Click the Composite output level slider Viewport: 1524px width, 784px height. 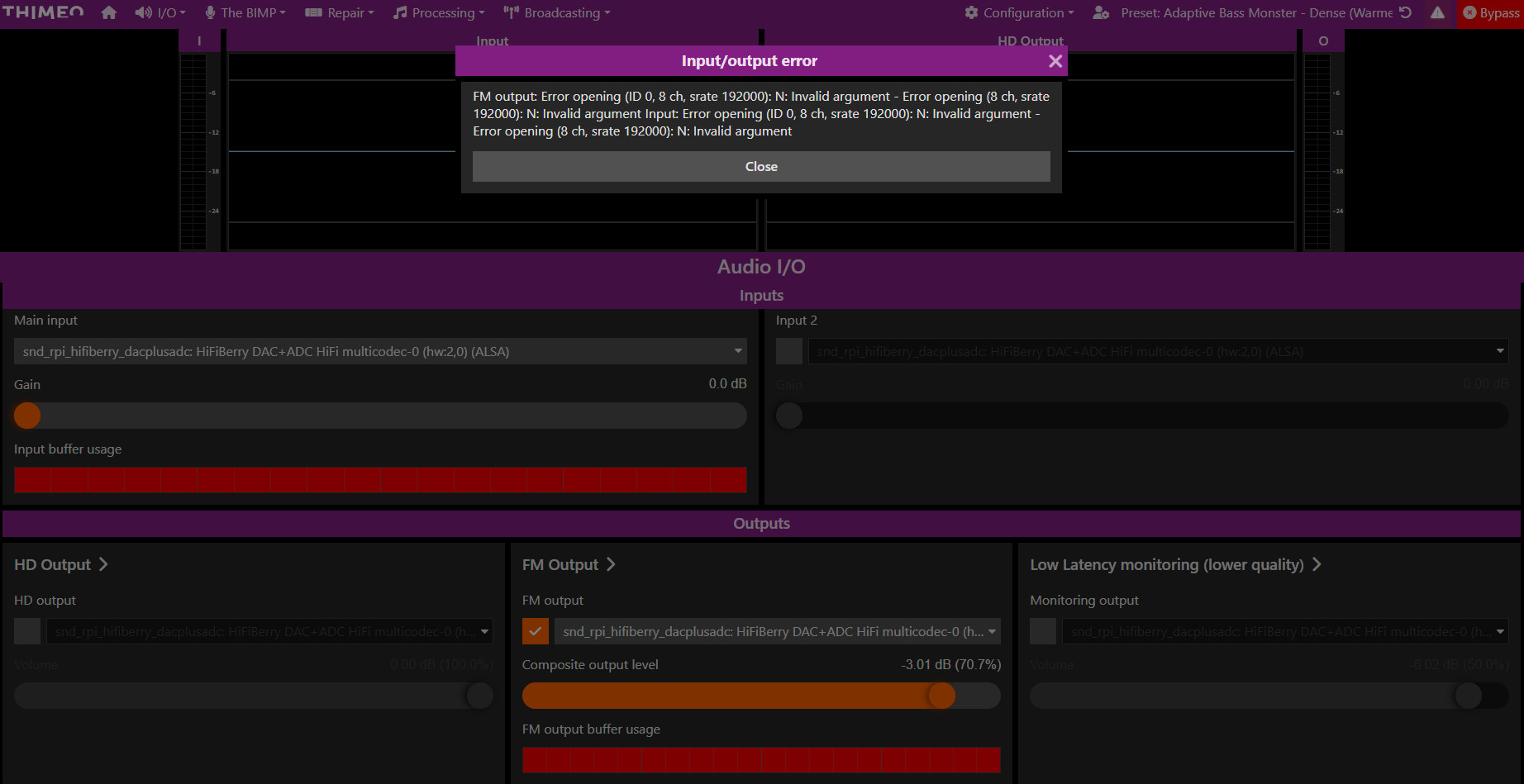click(760, 696)
